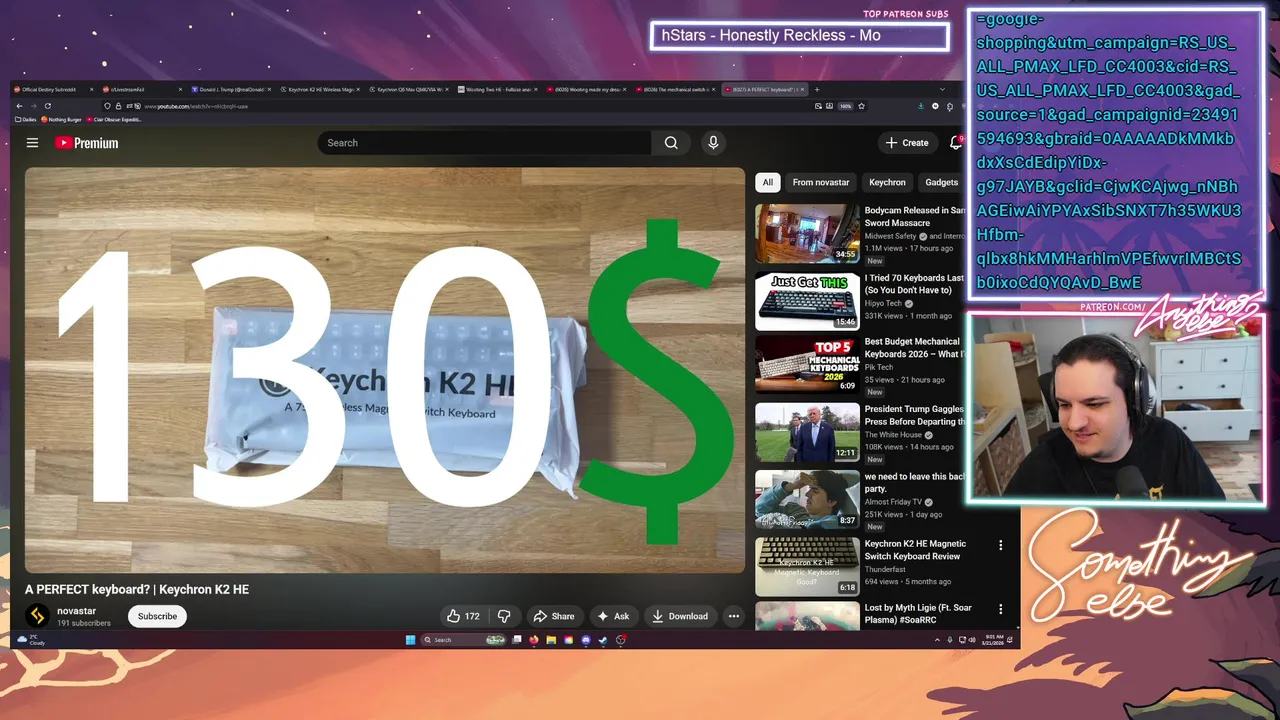Screen dimensions: 1280x720
Task: Reload the page in browser toolbar
Action: click(47, 106)
